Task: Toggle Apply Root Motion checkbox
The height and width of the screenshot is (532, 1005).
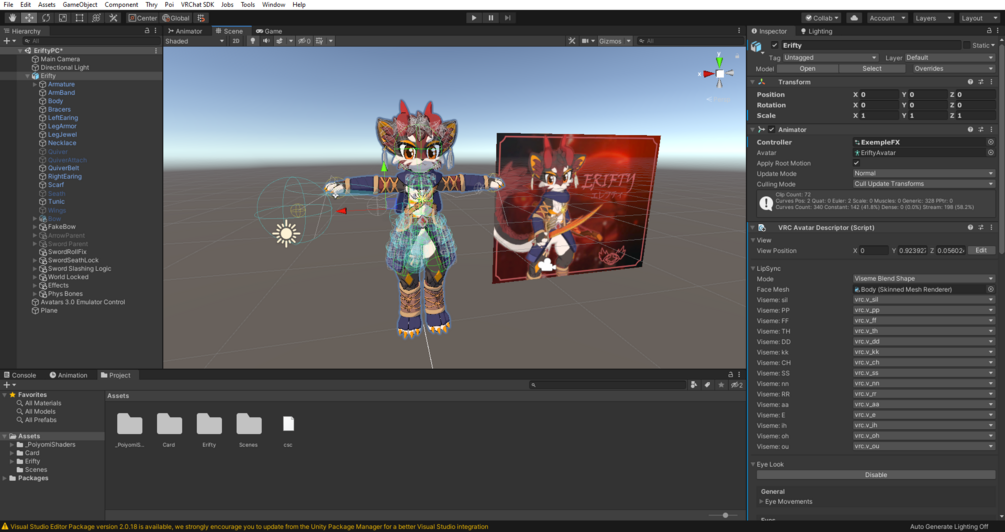Action: (856, 163)
